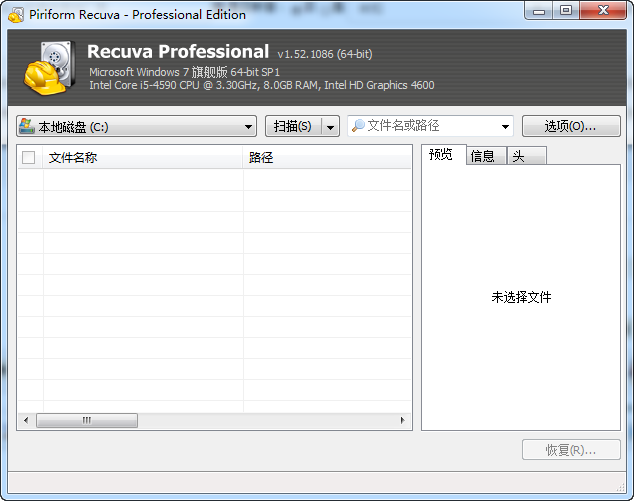Click the Intel Core i5-4590 hardware line
634x501 pixels.
point(262,85)
